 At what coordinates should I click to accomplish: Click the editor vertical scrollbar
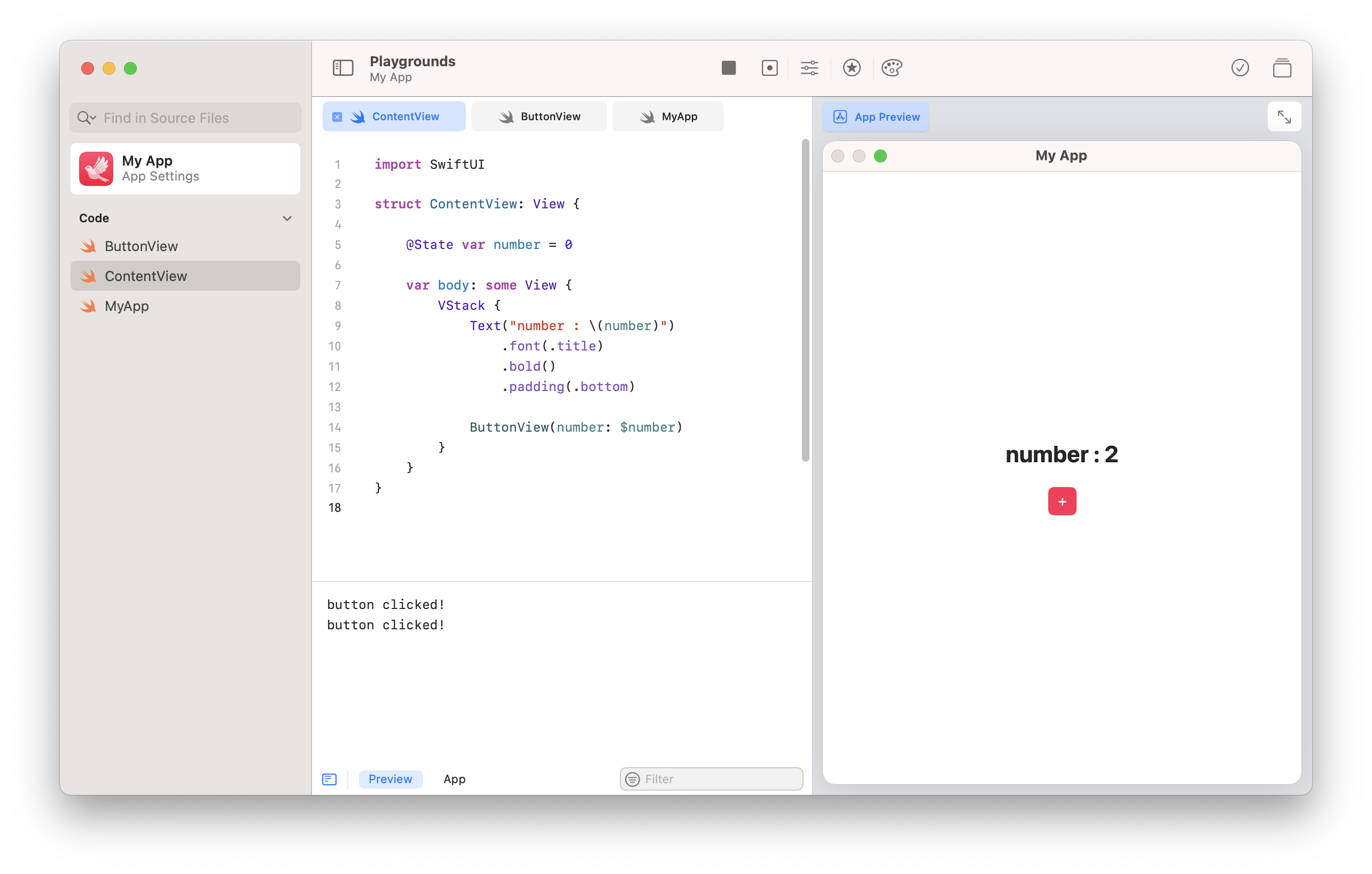coord(805,300)
